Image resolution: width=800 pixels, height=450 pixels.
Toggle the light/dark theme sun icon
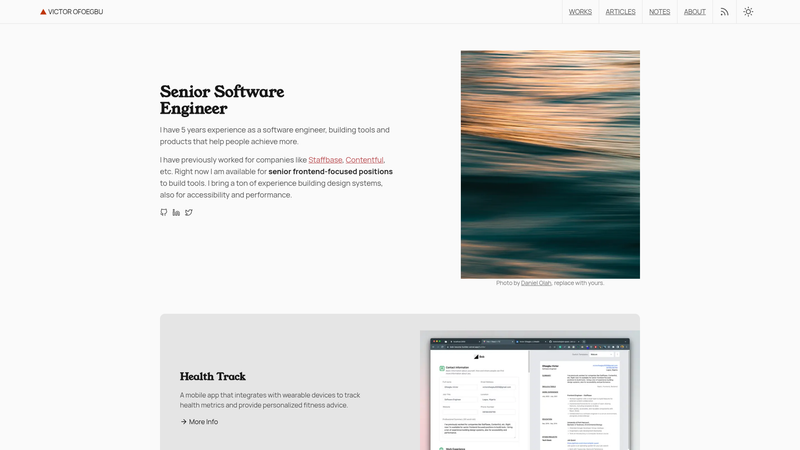click(x=748, y=12)
